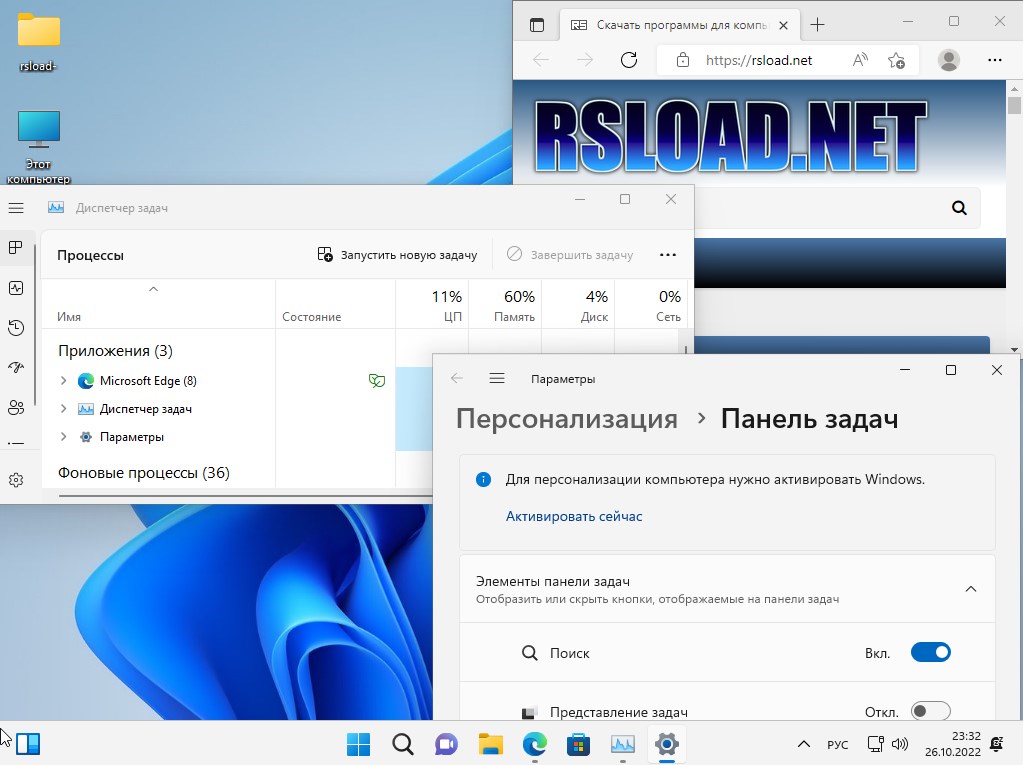Image resolution: width=1023 pixels, height=765 pixels.
Task: Open Task Manager hamburger navigation menu
Action: click(x=16, y=208)
